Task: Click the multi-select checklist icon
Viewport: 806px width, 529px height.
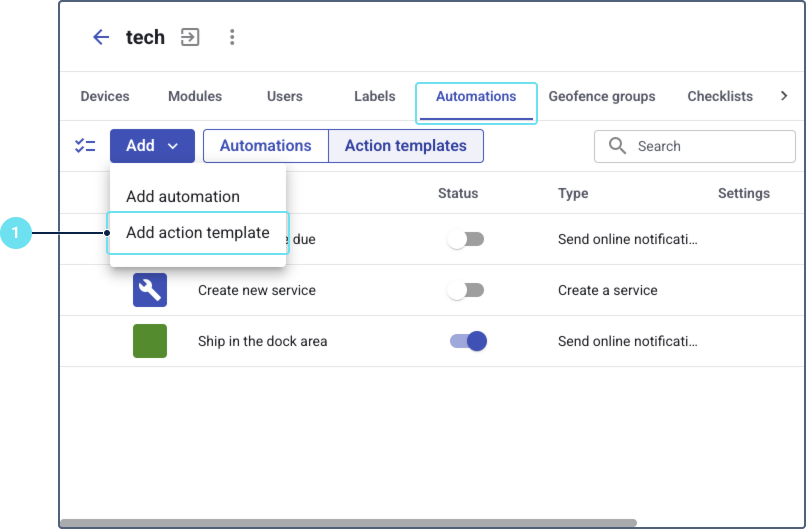Action: (x=85, y=146)
